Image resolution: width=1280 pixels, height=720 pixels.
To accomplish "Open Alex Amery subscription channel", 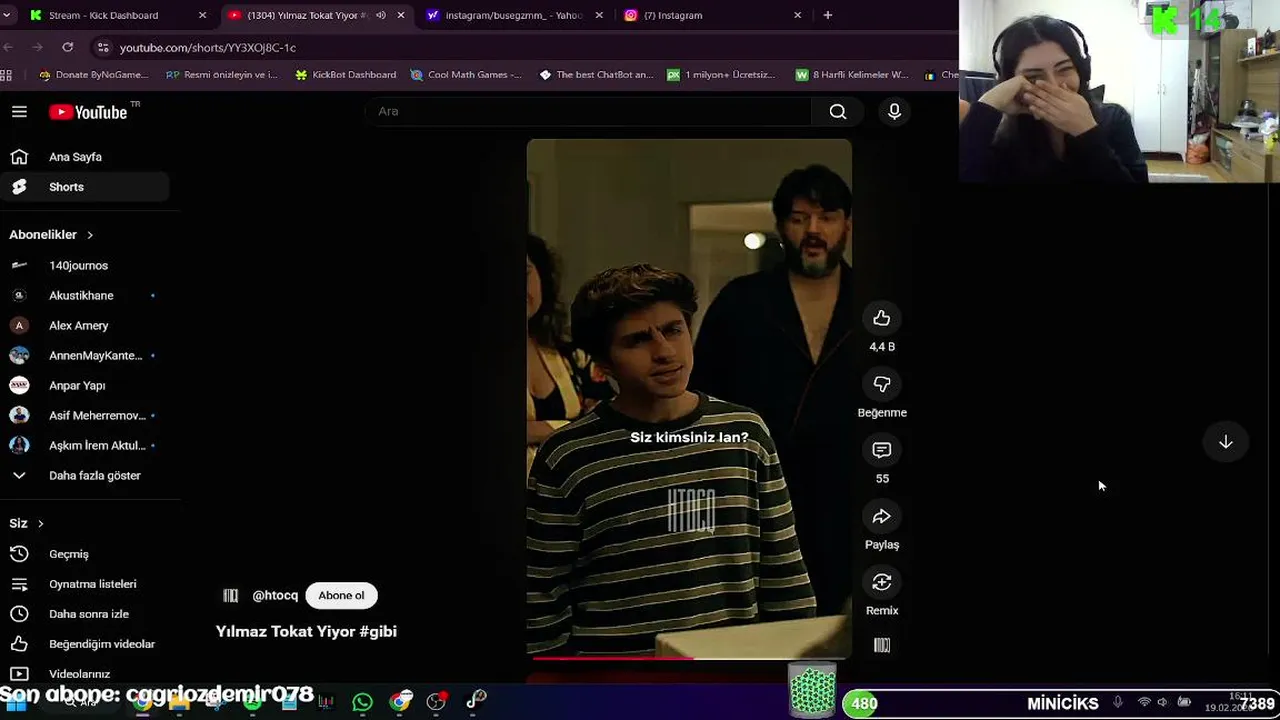I will coord(85,325).
